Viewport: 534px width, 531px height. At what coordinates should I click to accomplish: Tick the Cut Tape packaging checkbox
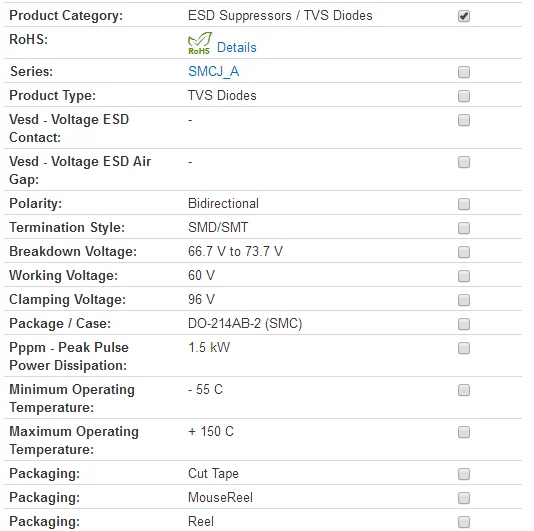pos(464,474)
